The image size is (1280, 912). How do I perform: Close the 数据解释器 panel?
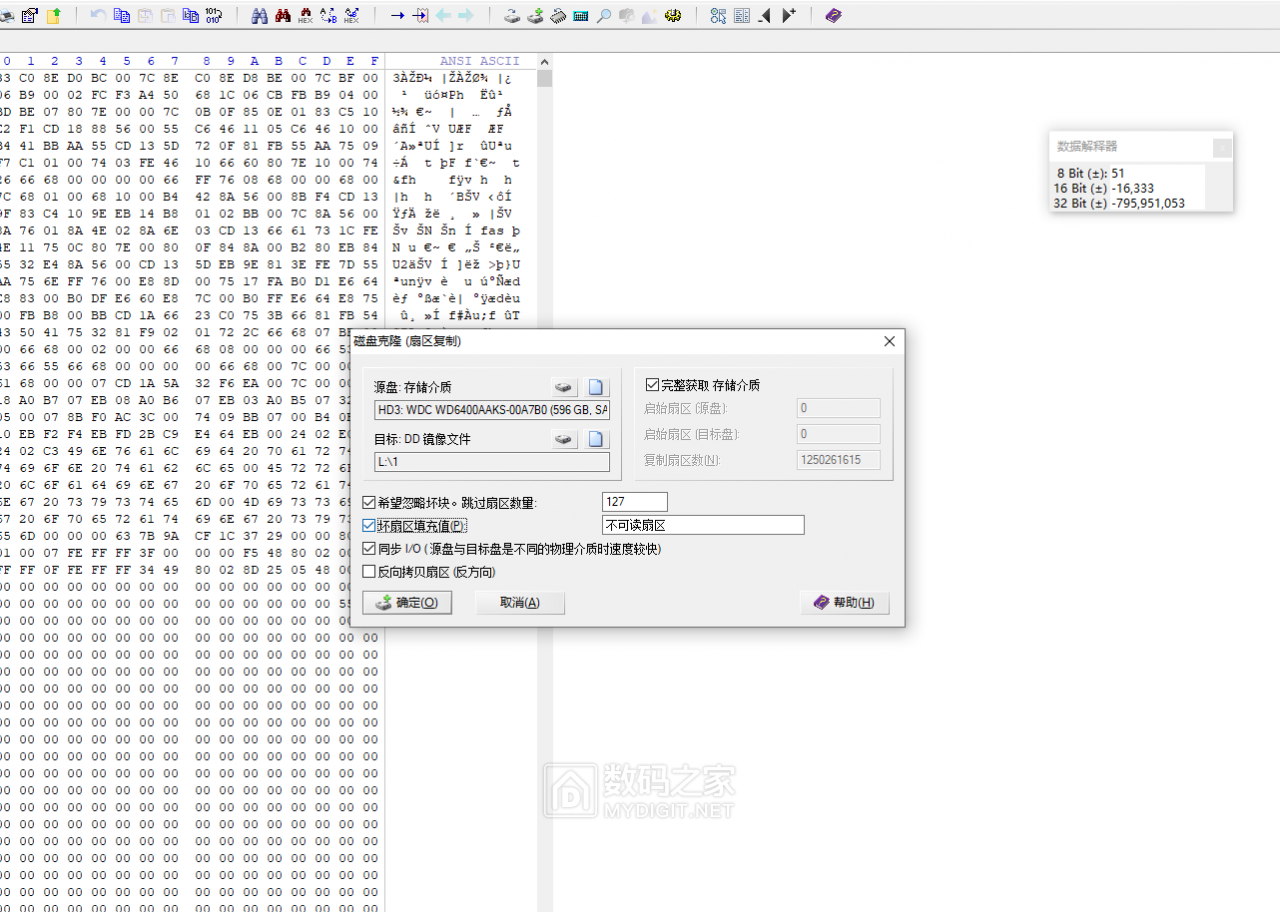point(1222,147)
